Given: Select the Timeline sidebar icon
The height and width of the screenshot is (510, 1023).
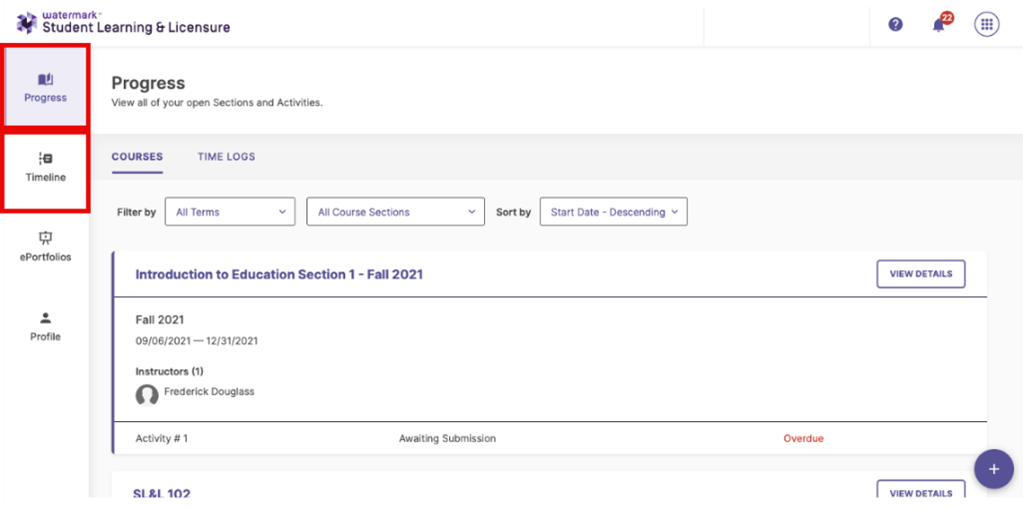Looking at the screenshot, I should pos(45,158).
